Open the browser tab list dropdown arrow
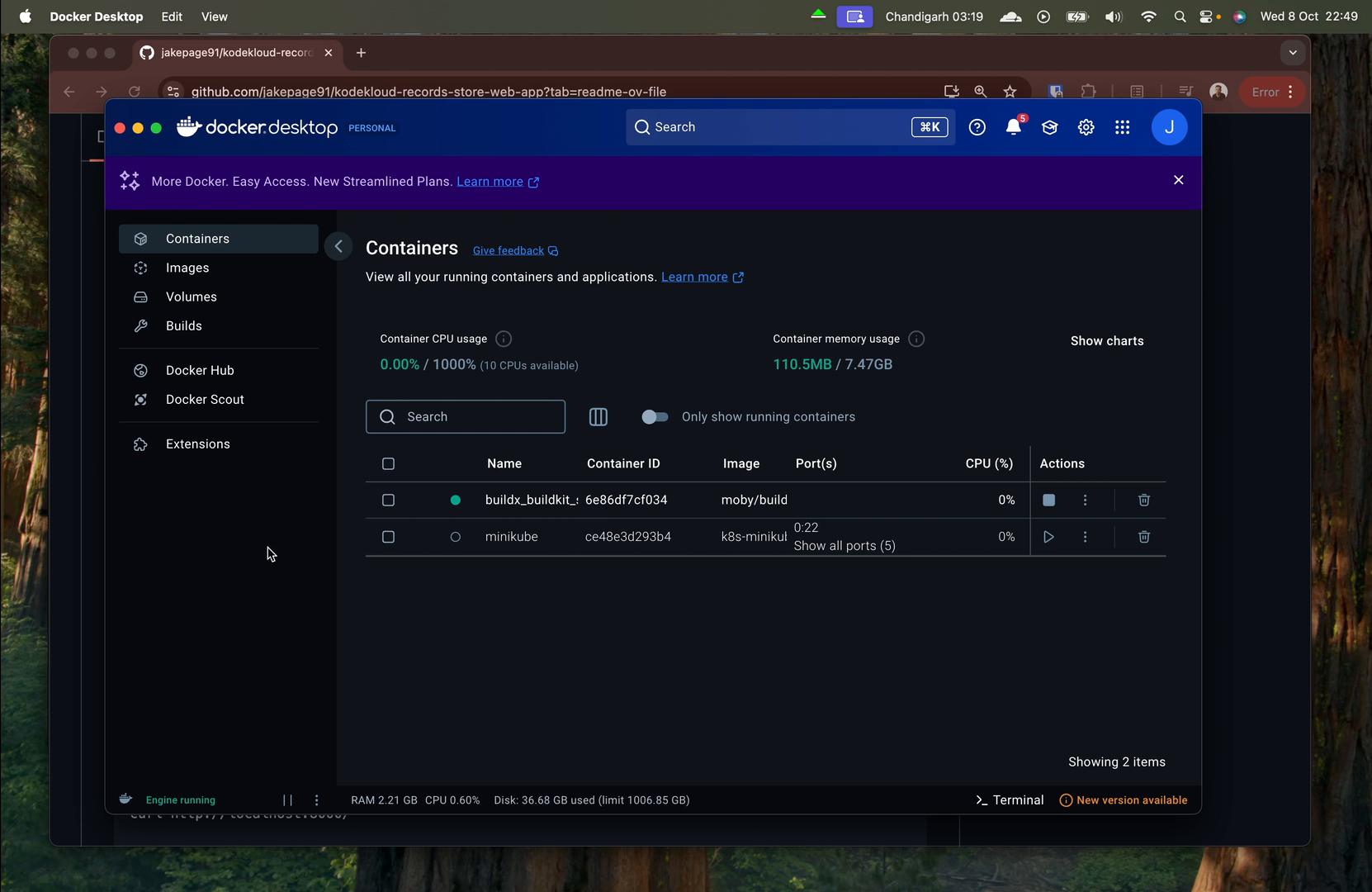This screenshot has height=892, width=1372. coord(1293,53)
